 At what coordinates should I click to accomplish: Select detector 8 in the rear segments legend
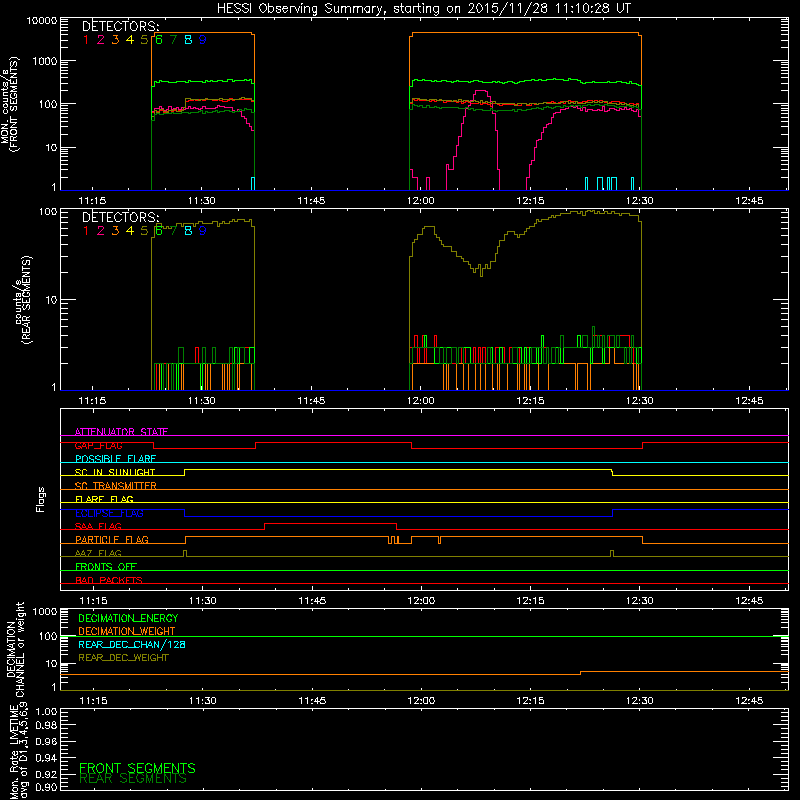pos(188,231)
